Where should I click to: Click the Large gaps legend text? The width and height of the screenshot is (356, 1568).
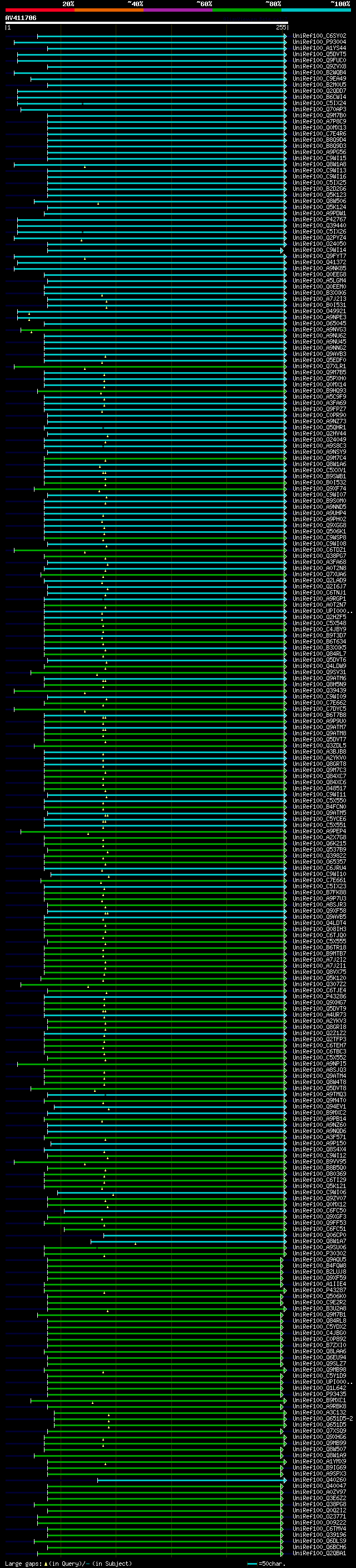click(x=68, y=1564)
